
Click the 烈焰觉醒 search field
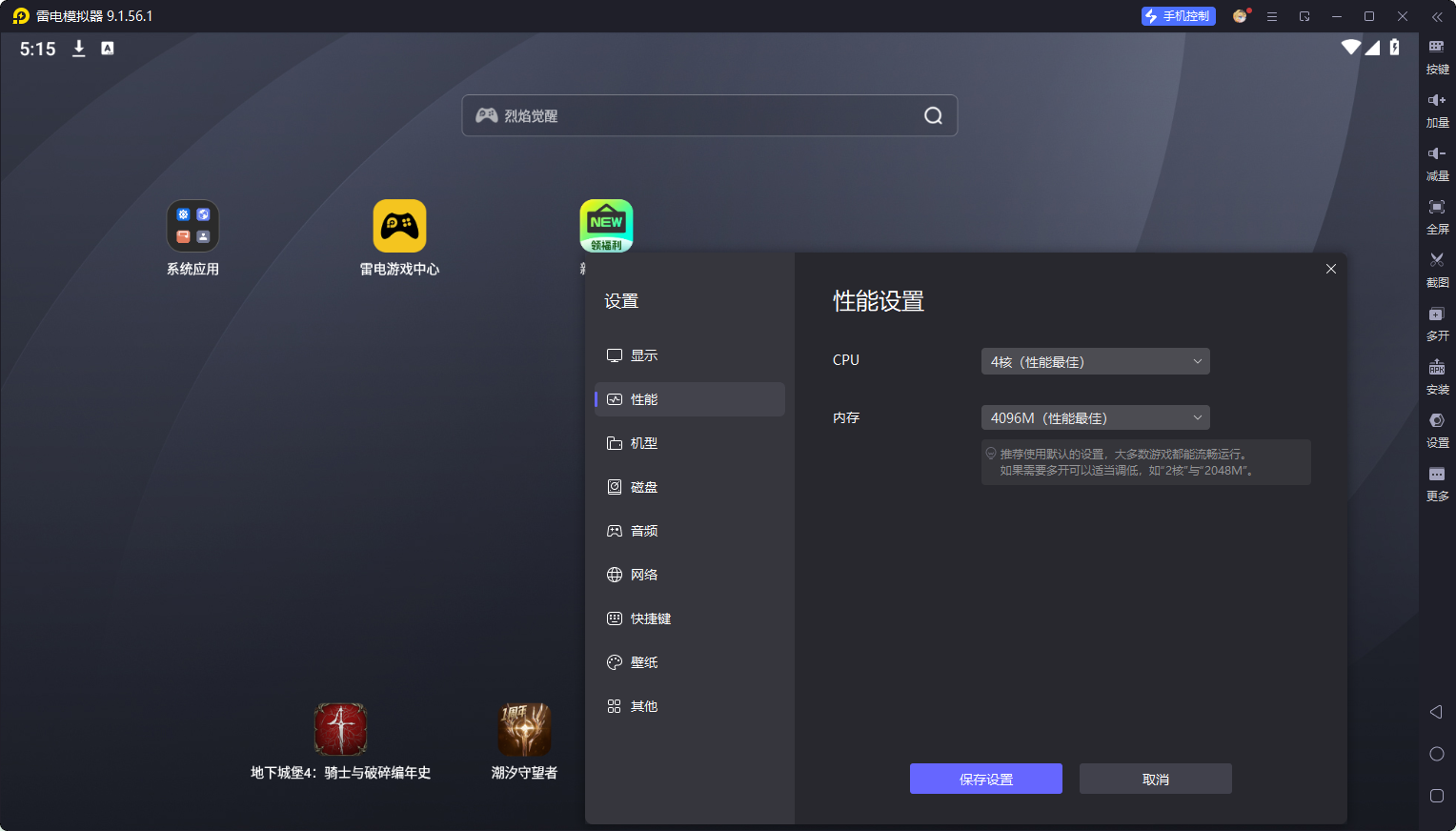pyautogui.click(x=709, y=115)
